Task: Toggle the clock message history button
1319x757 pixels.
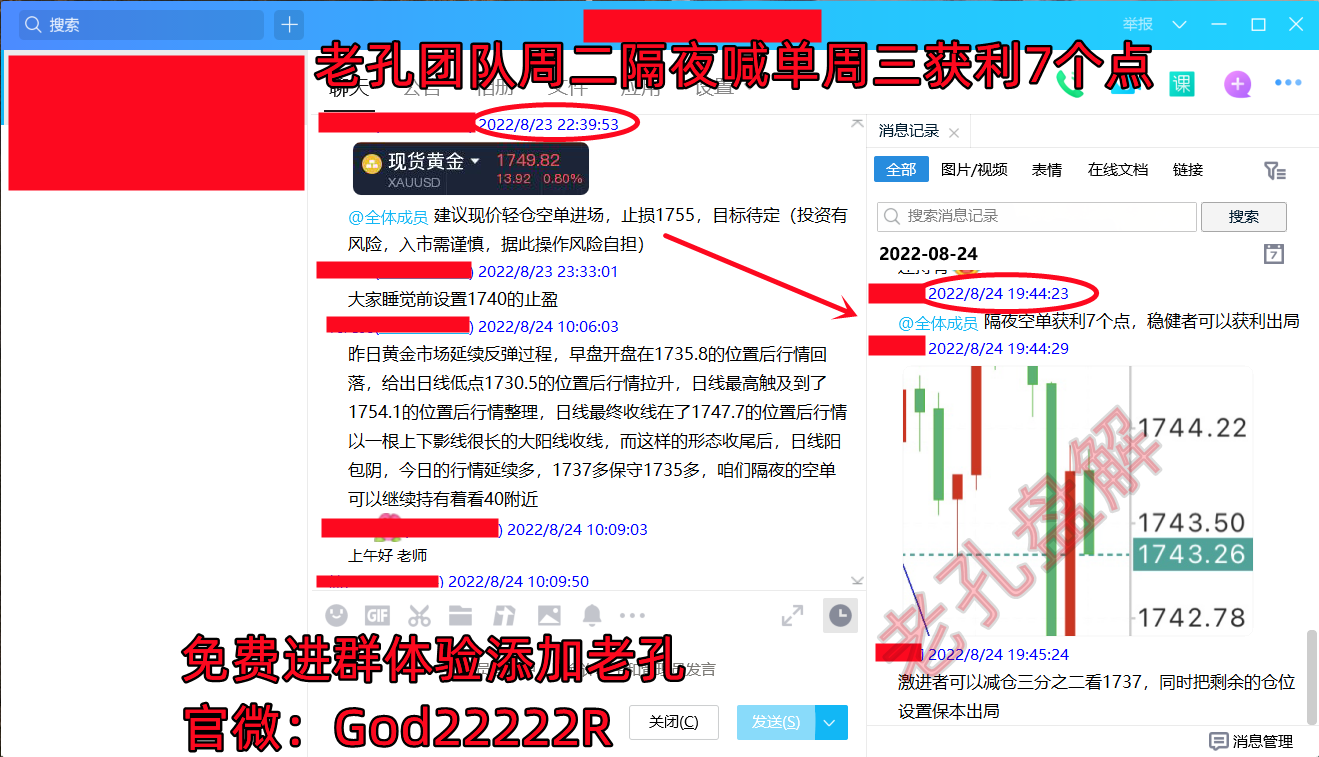Action: 840,616
